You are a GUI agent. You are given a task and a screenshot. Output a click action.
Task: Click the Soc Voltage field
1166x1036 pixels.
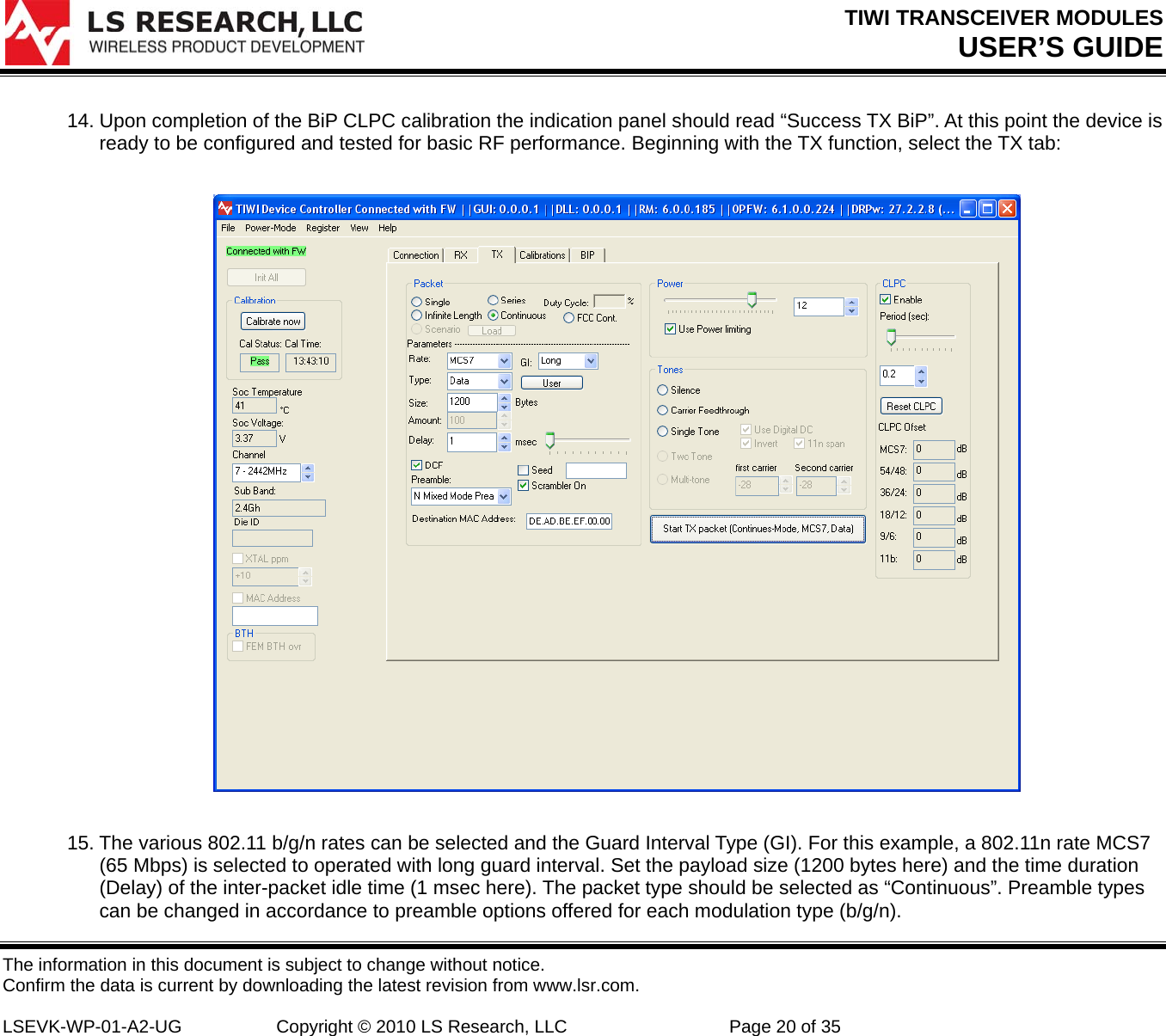254,438
